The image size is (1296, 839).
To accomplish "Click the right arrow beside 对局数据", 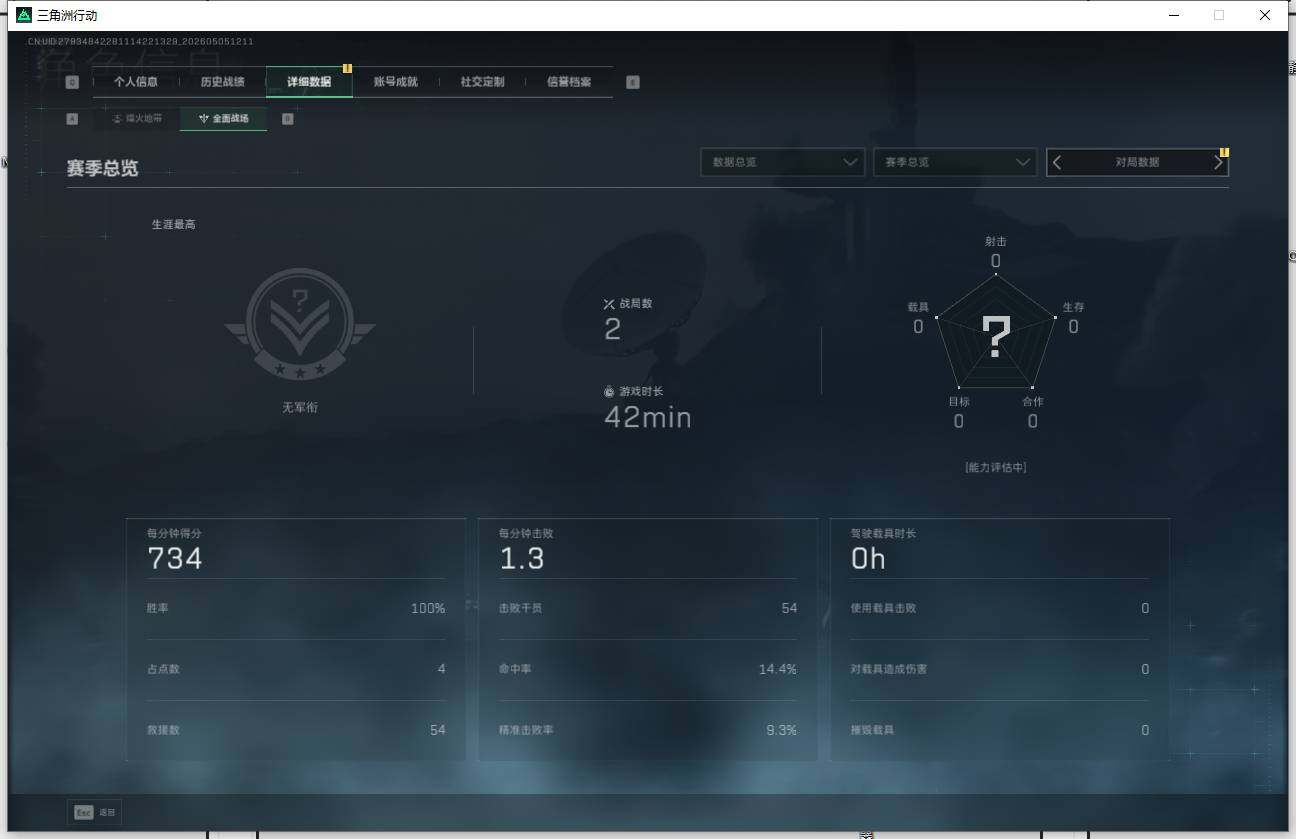I will (1218, 162).
